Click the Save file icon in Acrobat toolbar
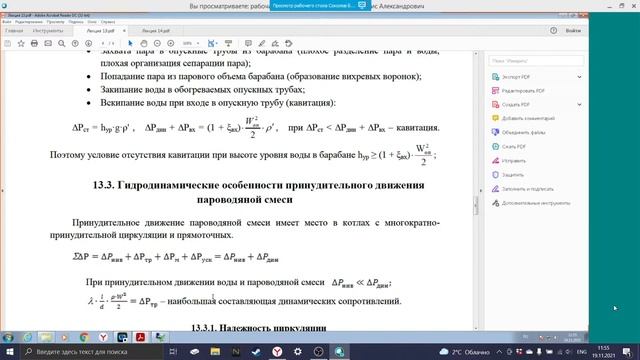The image size is (640, 360). tap(7, 43)
